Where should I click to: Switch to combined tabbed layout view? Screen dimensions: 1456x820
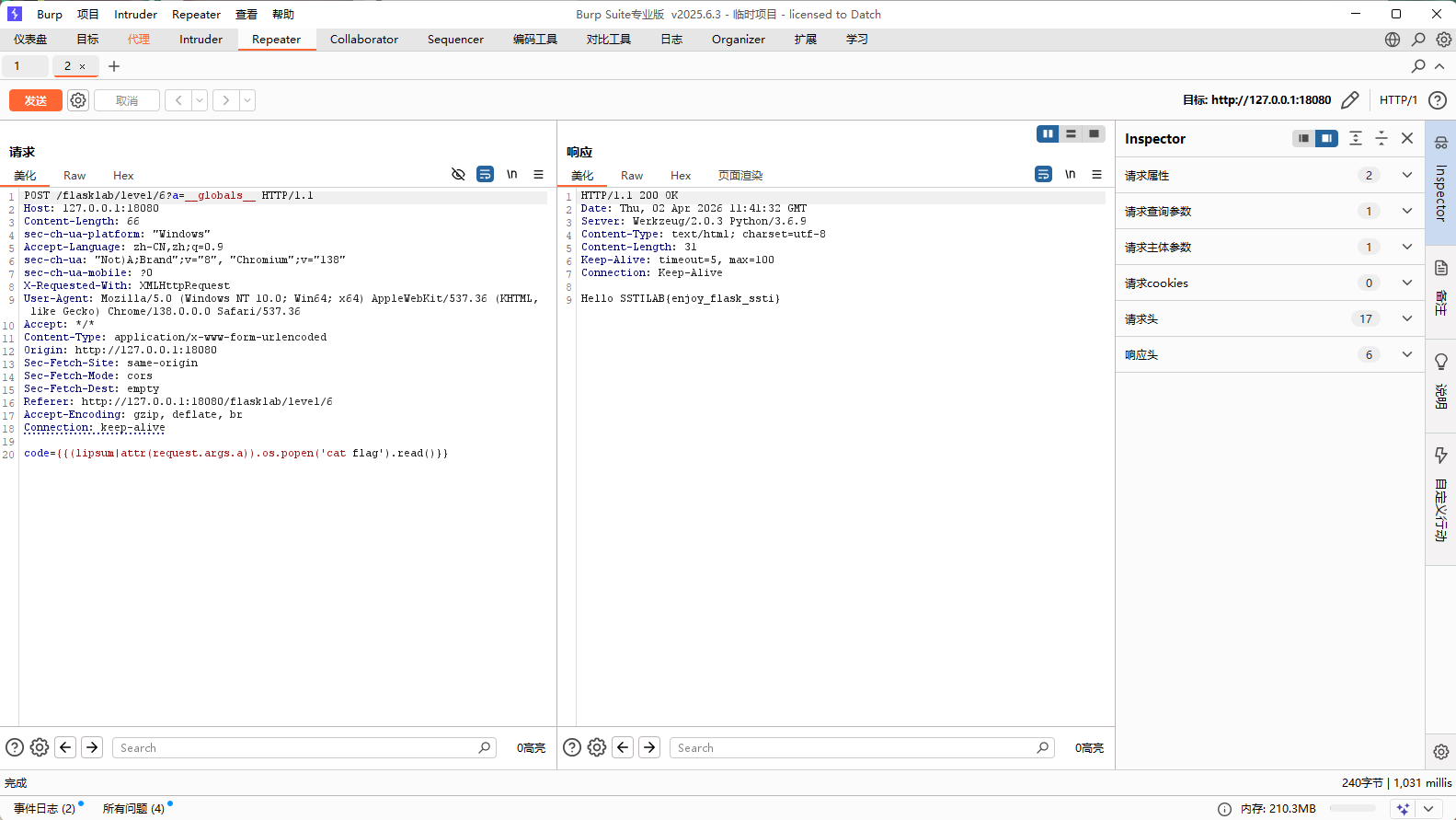[x=1094, y=134]
